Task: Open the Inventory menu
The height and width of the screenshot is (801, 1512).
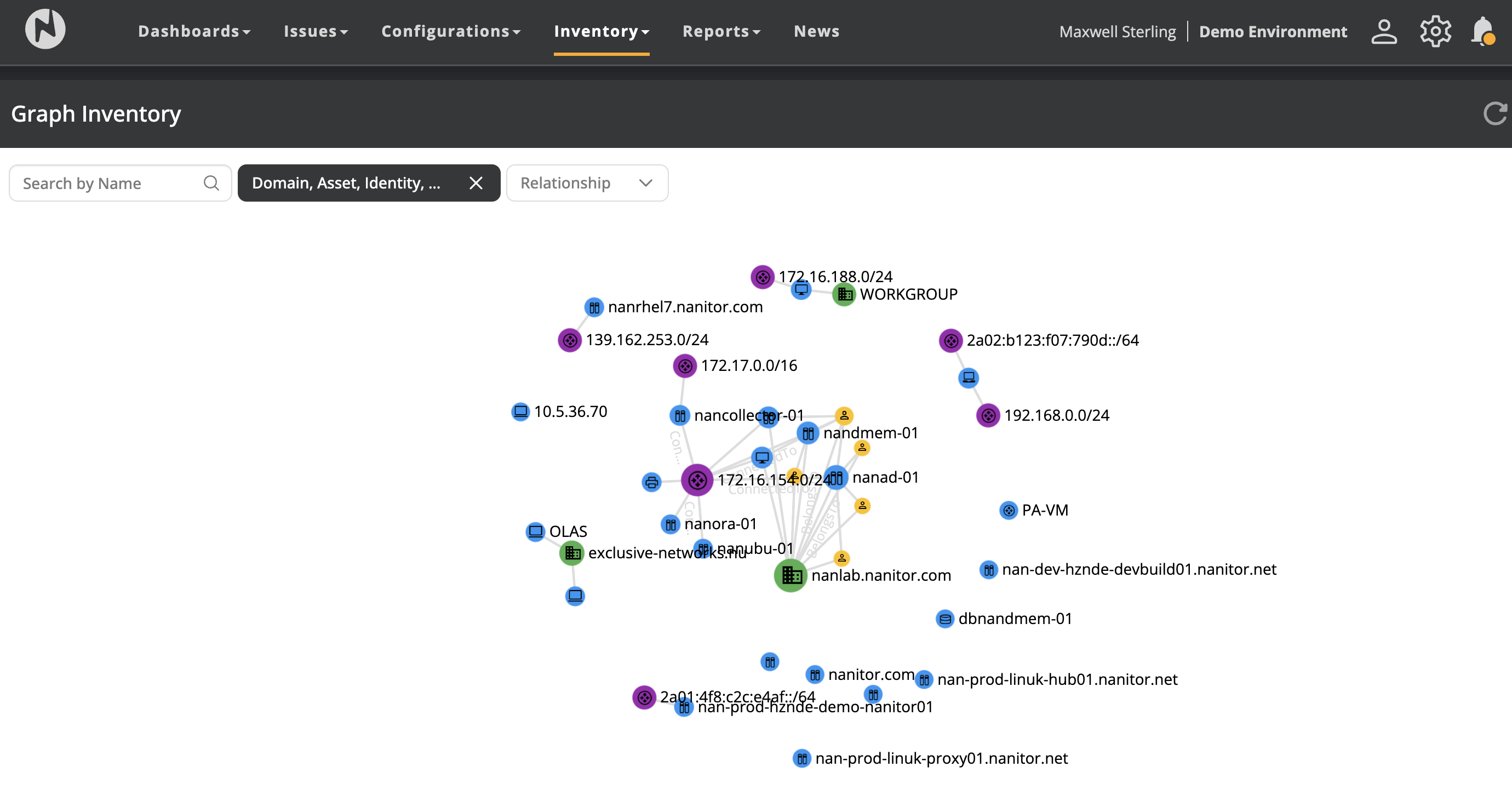Action: tap(601, 31)
